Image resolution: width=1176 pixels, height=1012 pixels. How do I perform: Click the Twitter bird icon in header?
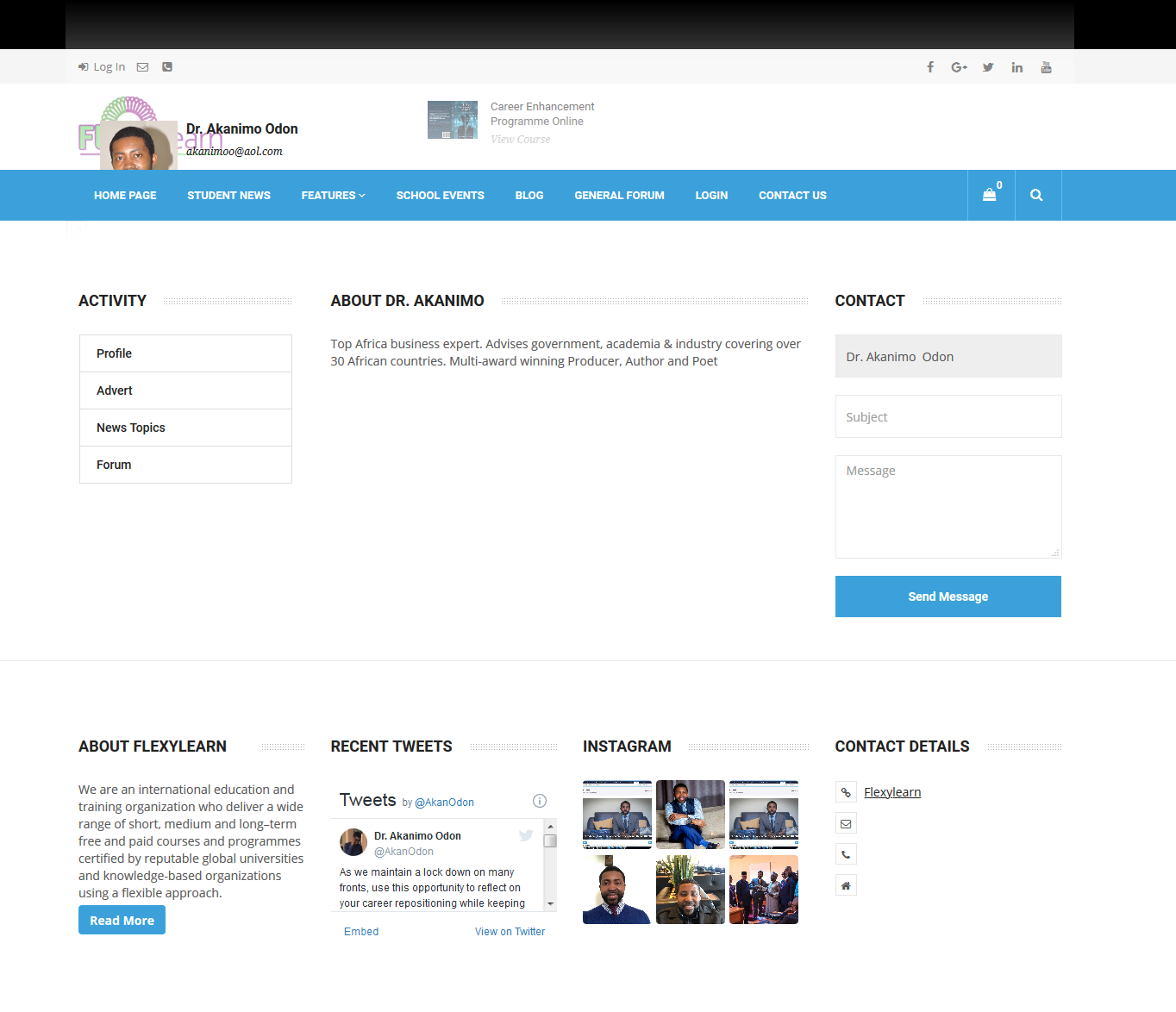point(988,67)
